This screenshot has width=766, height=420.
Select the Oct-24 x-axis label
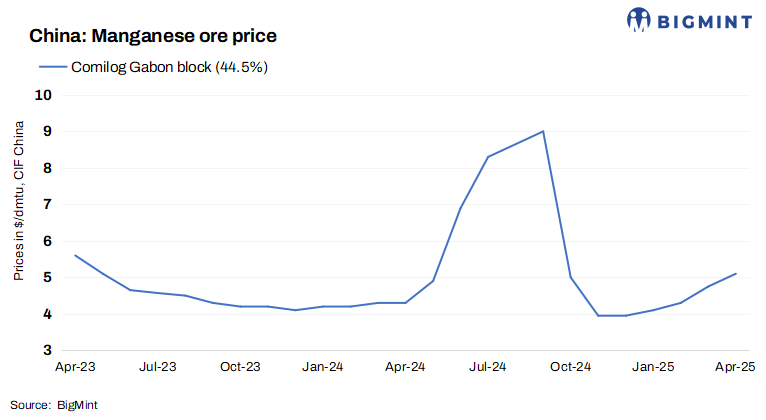(x=570, y=368)
